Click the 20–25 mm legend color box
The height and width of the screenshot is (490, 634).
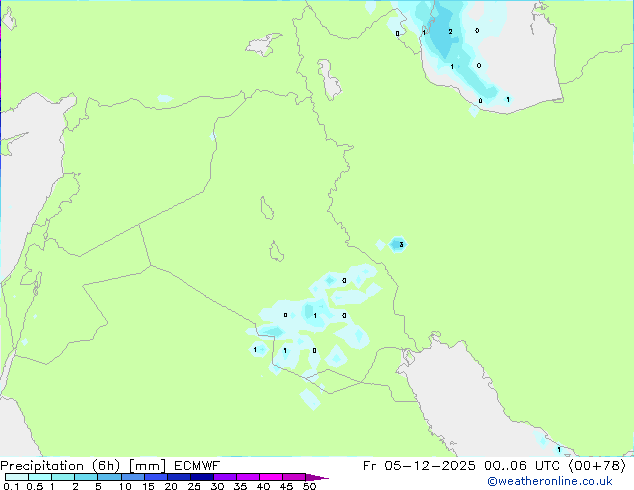(x=179, y=477)
